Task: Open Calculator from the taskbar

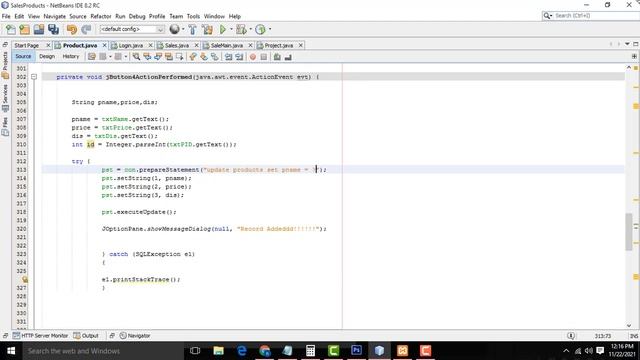Action: click(310, 351)
